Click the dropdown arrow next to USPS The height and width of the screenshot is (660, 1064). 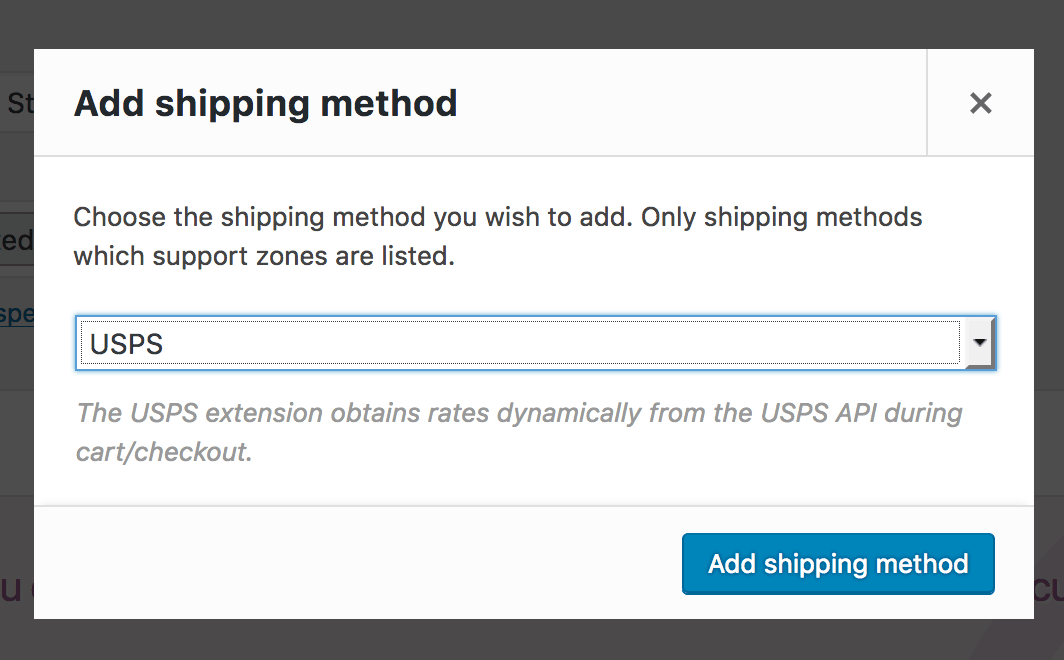978,343
